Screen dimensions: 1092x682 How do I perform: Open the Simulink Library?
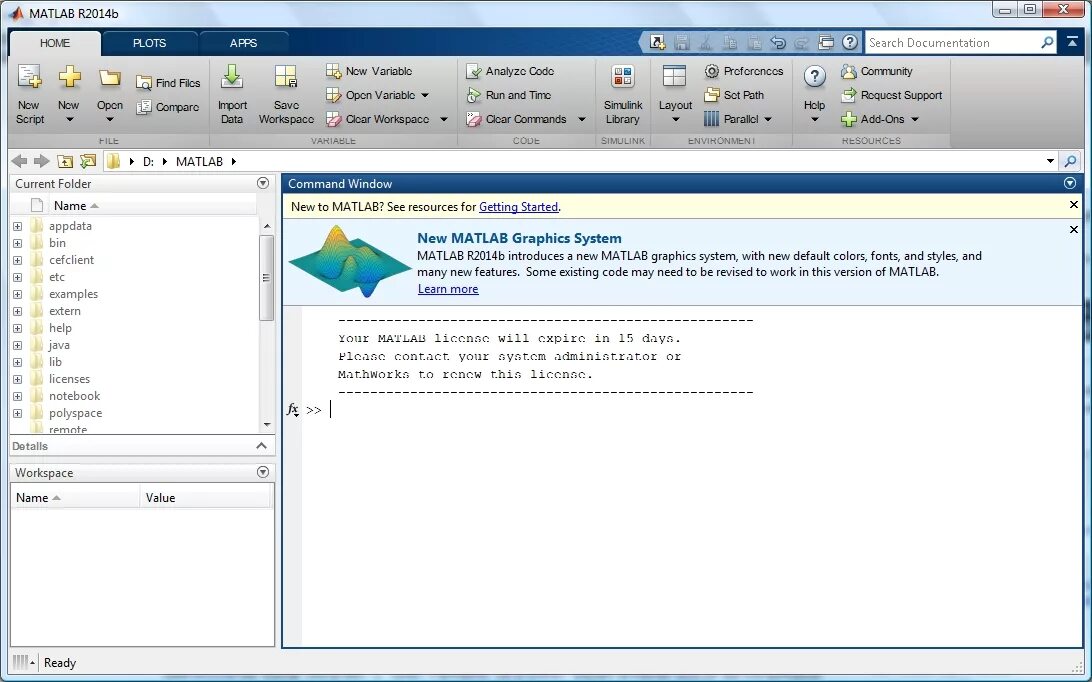tap(623, 94)
